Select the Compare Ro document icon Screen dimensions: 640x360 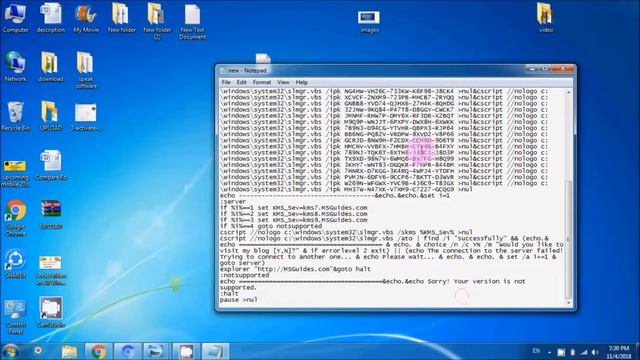tap(51, 165)
